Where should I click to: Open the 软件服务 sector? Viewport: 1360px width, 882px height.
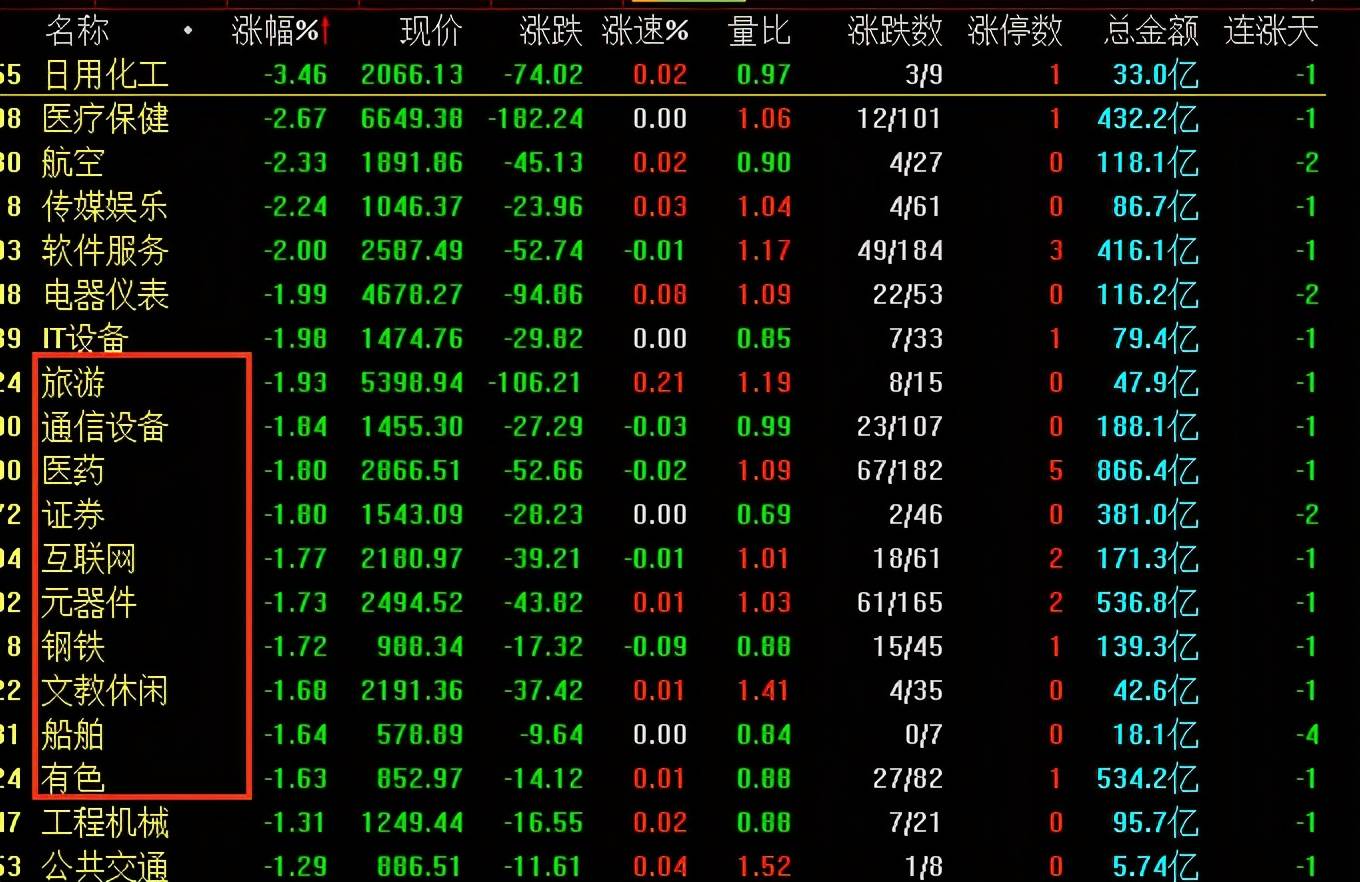click(x=106, y=250)
